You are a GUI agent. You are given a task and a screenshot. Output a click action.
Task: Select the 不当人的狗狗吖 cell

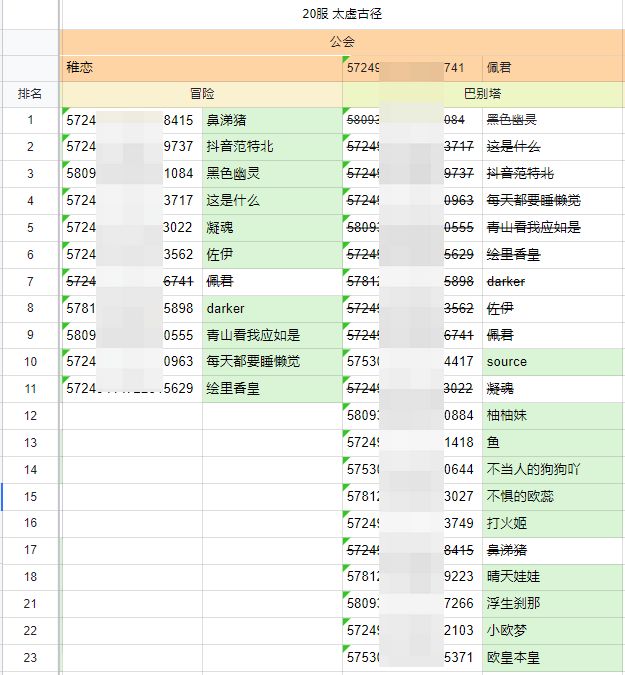pyautogui.click(x=554, y=470)
